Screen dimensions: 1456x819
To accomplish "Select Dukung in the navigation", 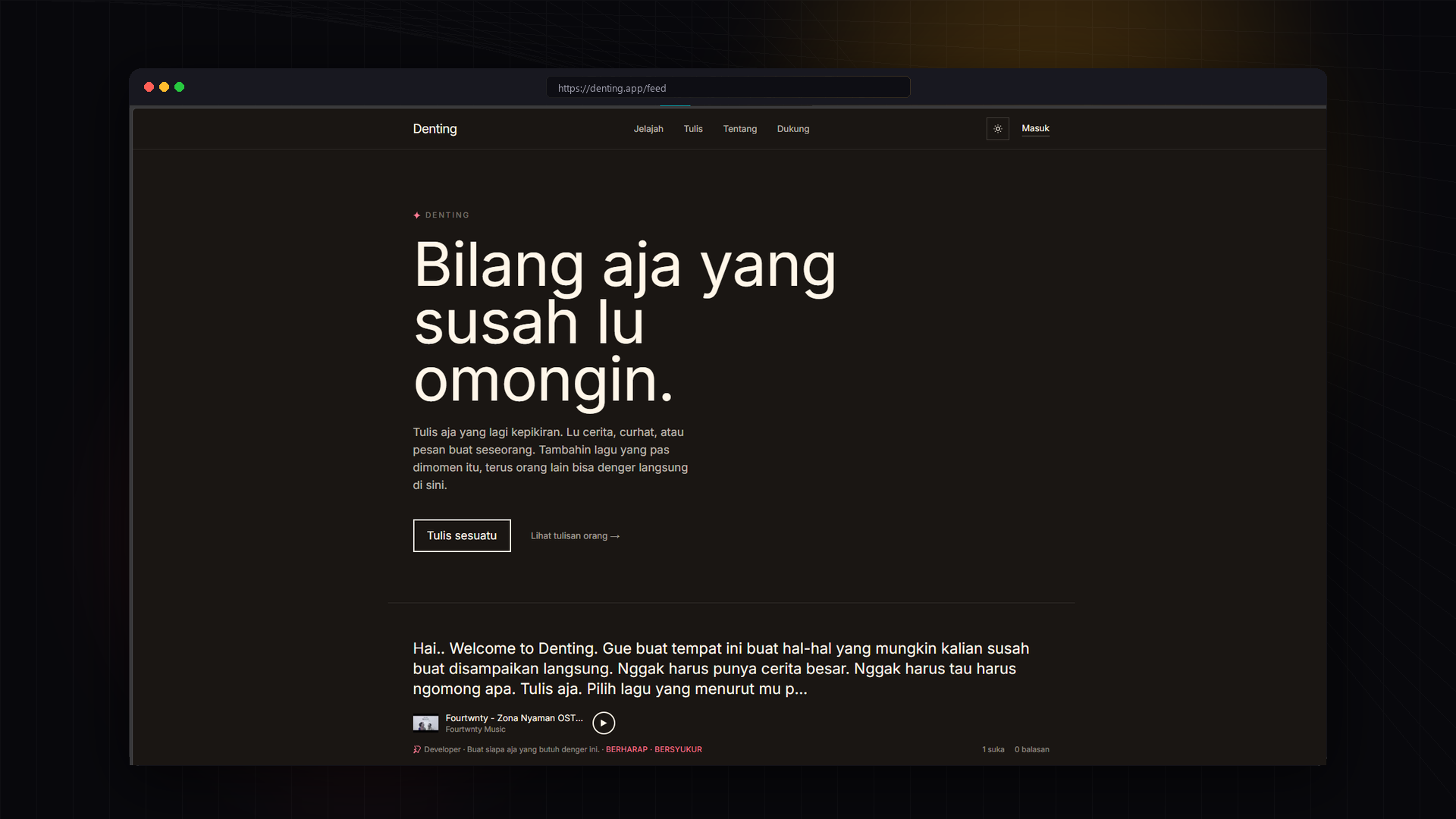I will coord(793,129).
